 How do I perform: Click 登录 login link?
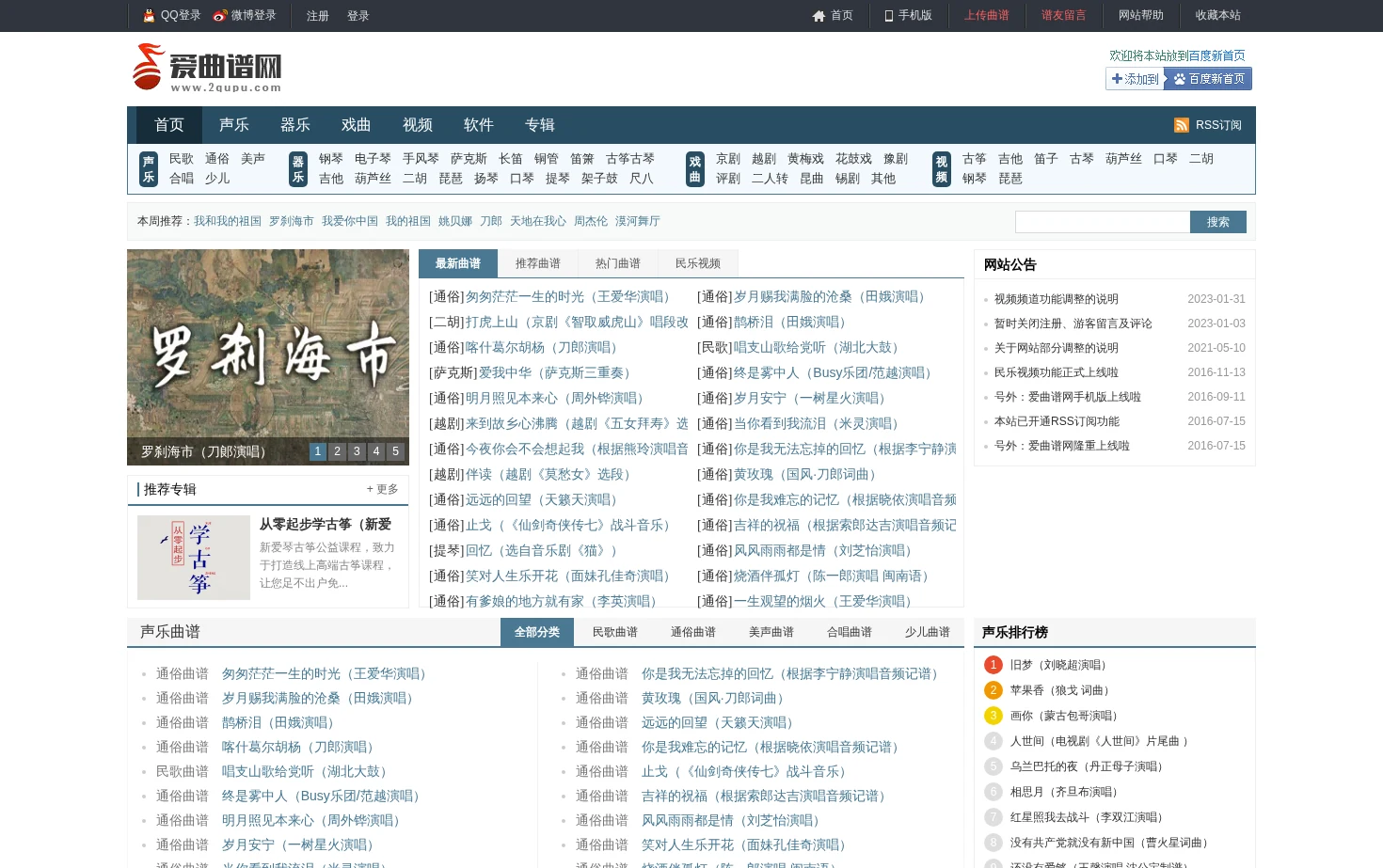click(x=358, y=16)
